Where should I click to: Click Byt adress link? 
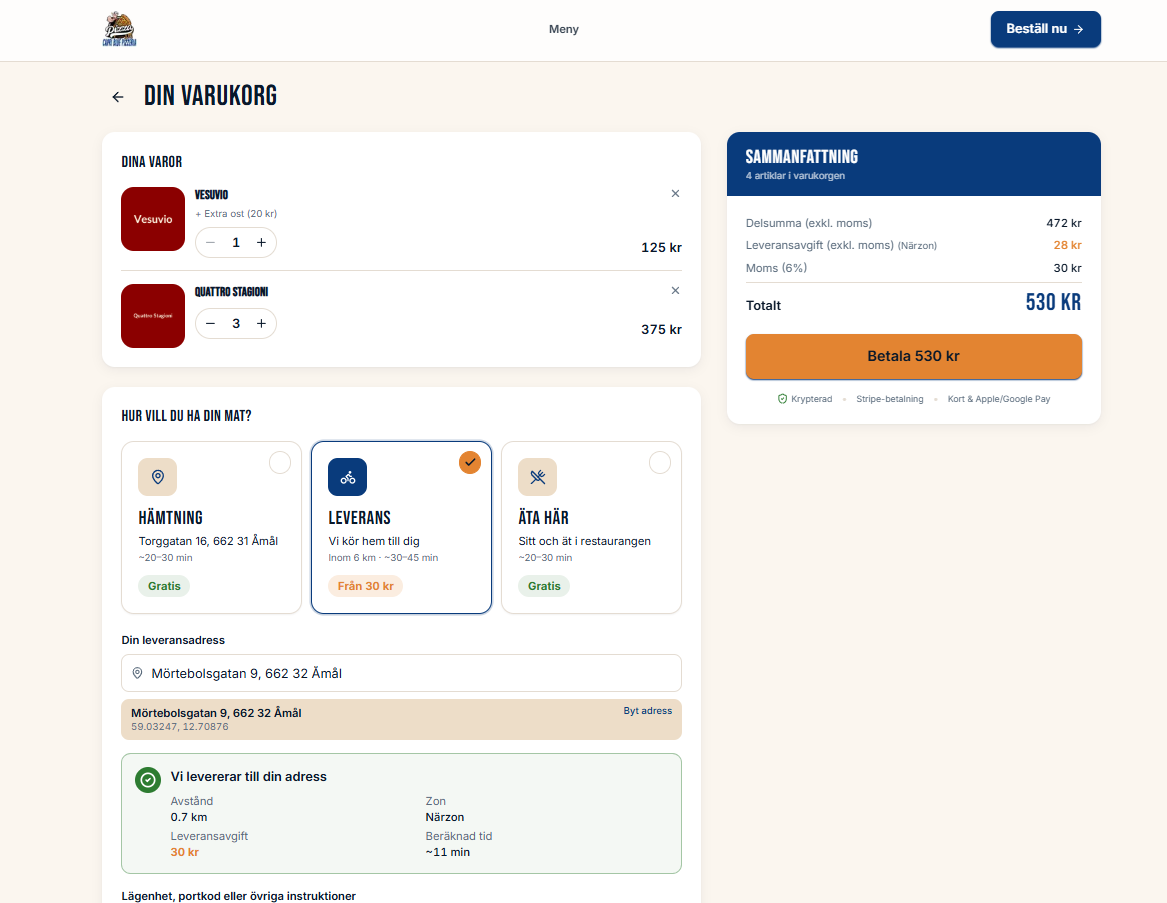648,711
